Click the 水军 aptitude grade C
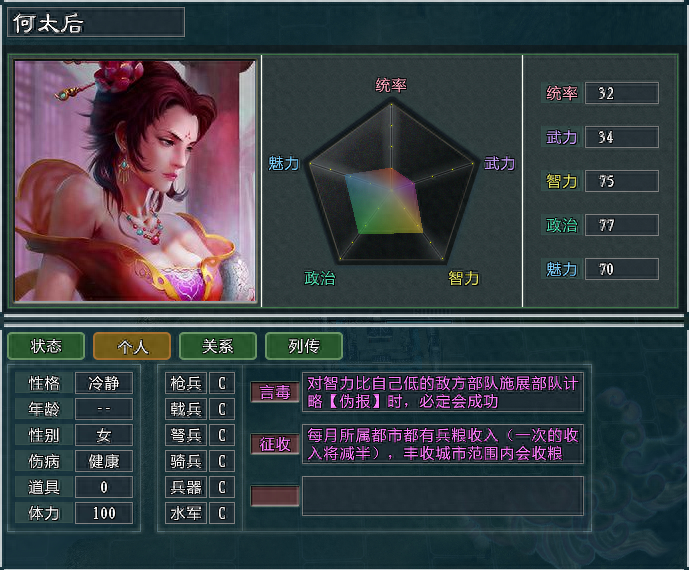Screen dimensions: 689x570 click(x=222, y=513)
